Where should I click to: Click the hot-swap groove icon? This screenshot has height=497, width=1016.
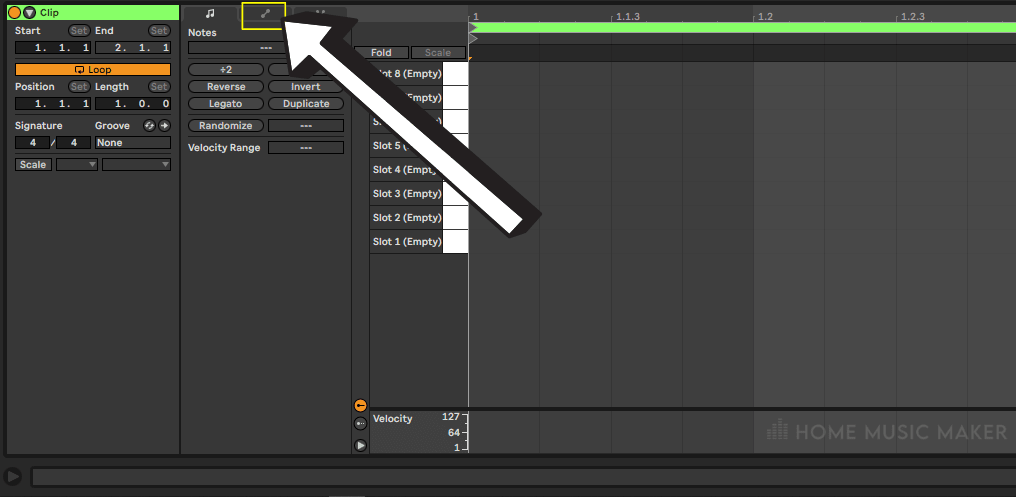pos(150,126)
